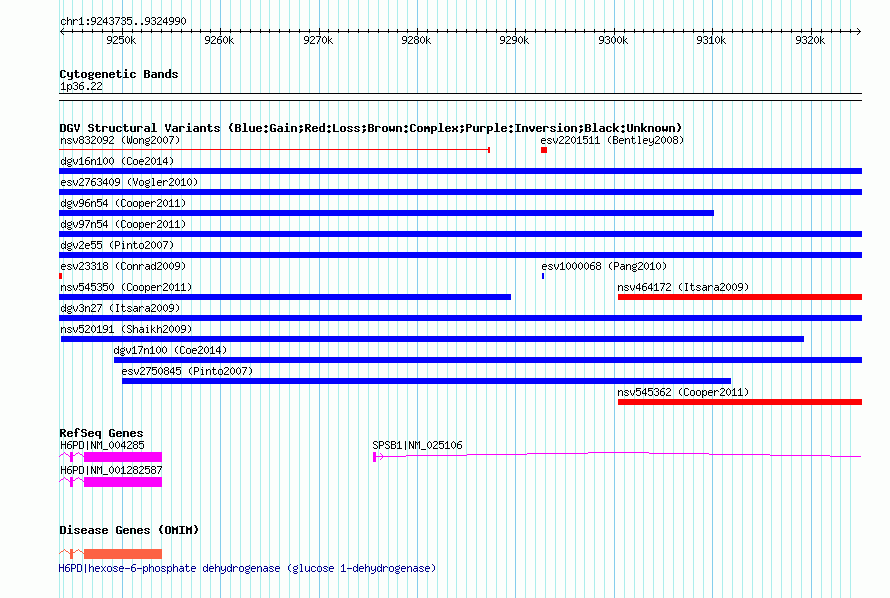Open the H6PD hexose-6-phosphate dehydrogenase OMIM link
The image size is (890, 598).
(247, 568)
